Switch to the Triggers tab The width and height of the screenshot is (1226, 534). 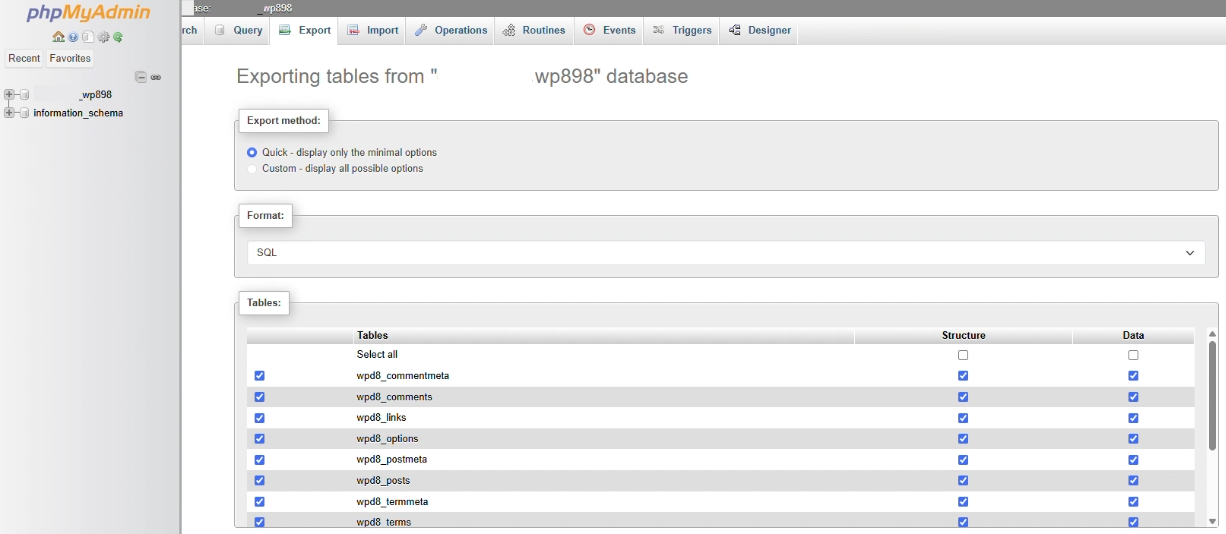(x=682, y=30)
